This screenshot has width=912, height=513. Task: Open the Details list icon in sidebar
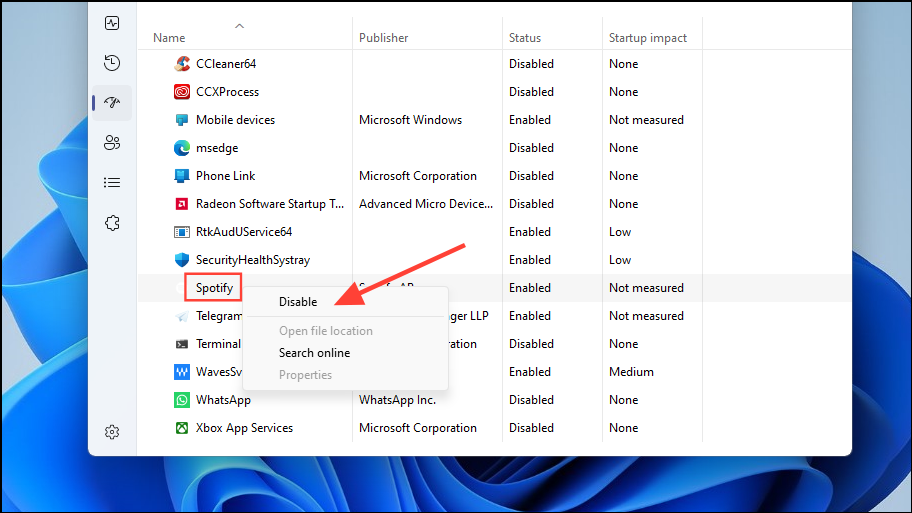click(112, 183)
